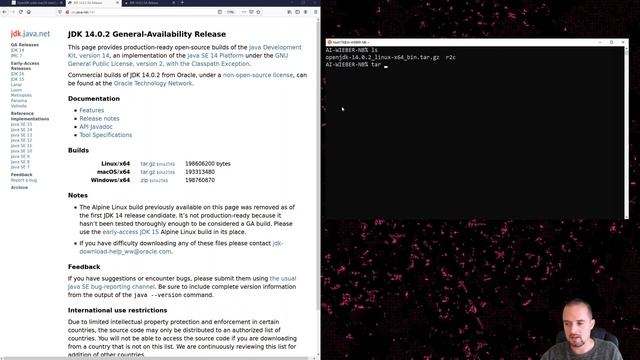640x360 pixels.
Task: Open the Lanai project sidebar link
Action: click(x=16, y=84)
